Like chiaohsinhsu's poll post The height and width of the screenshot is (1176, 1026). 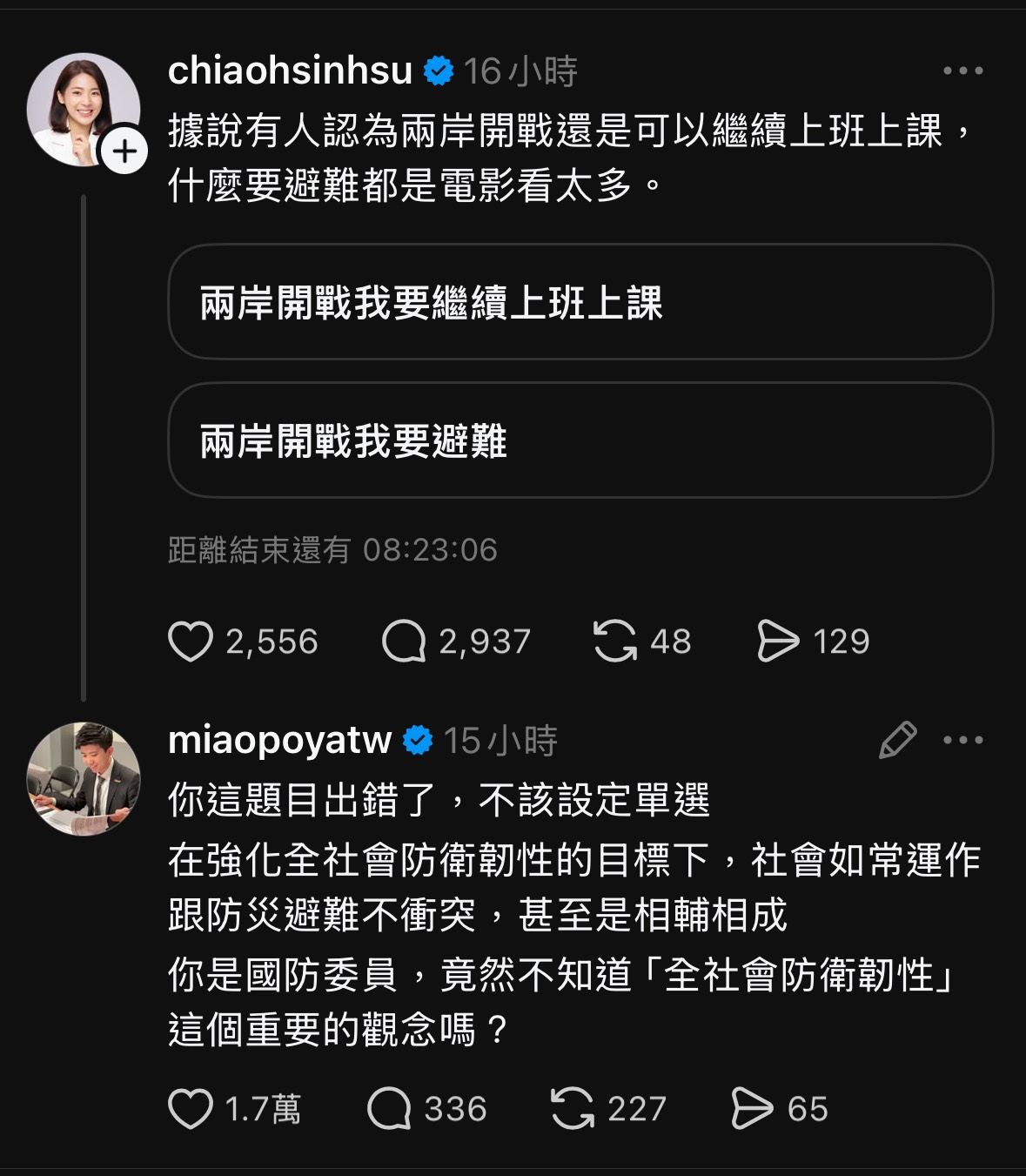pyautogui.click(x=191, y=642)
